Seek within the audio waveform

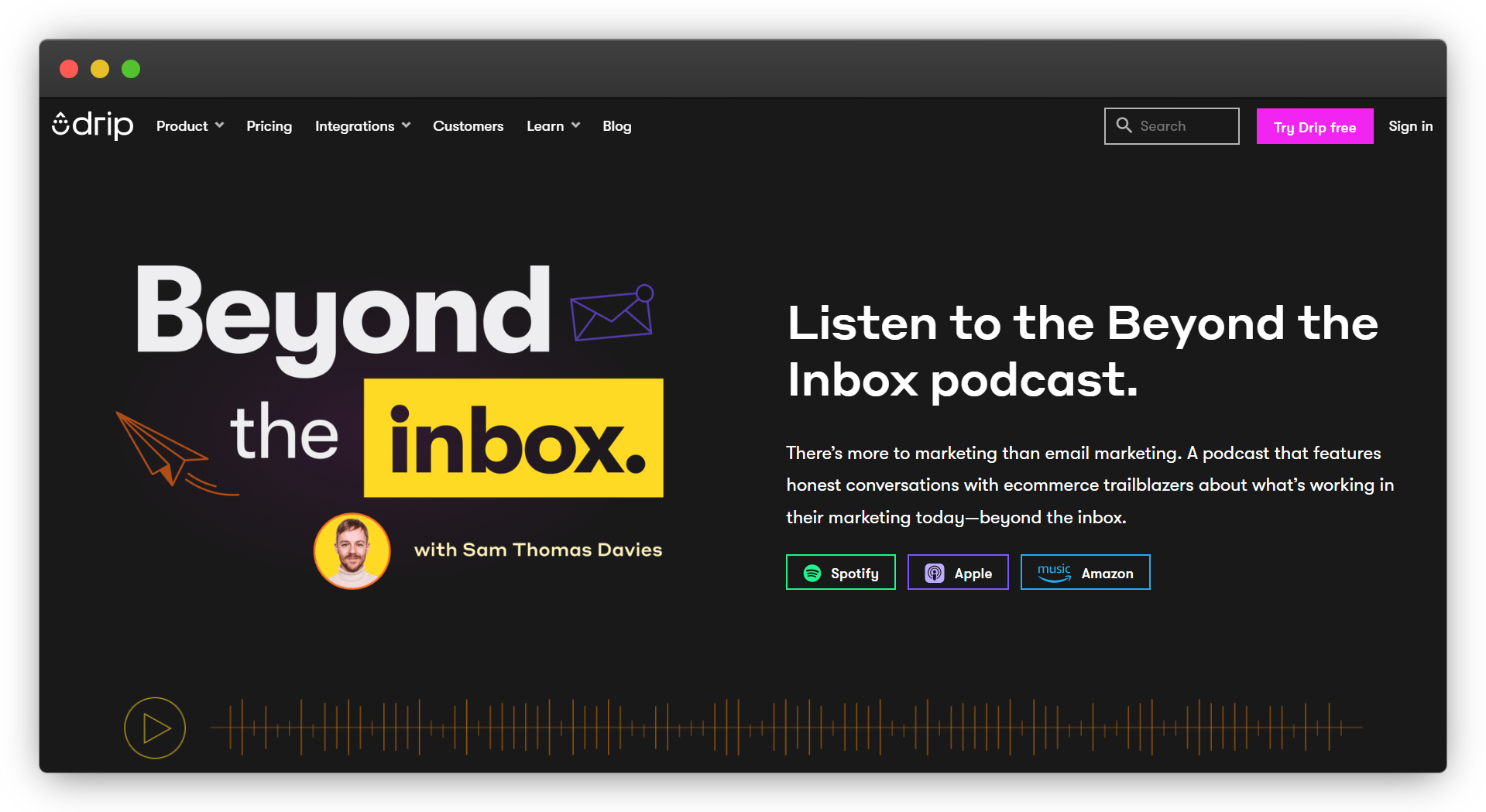tap(786, 727)
